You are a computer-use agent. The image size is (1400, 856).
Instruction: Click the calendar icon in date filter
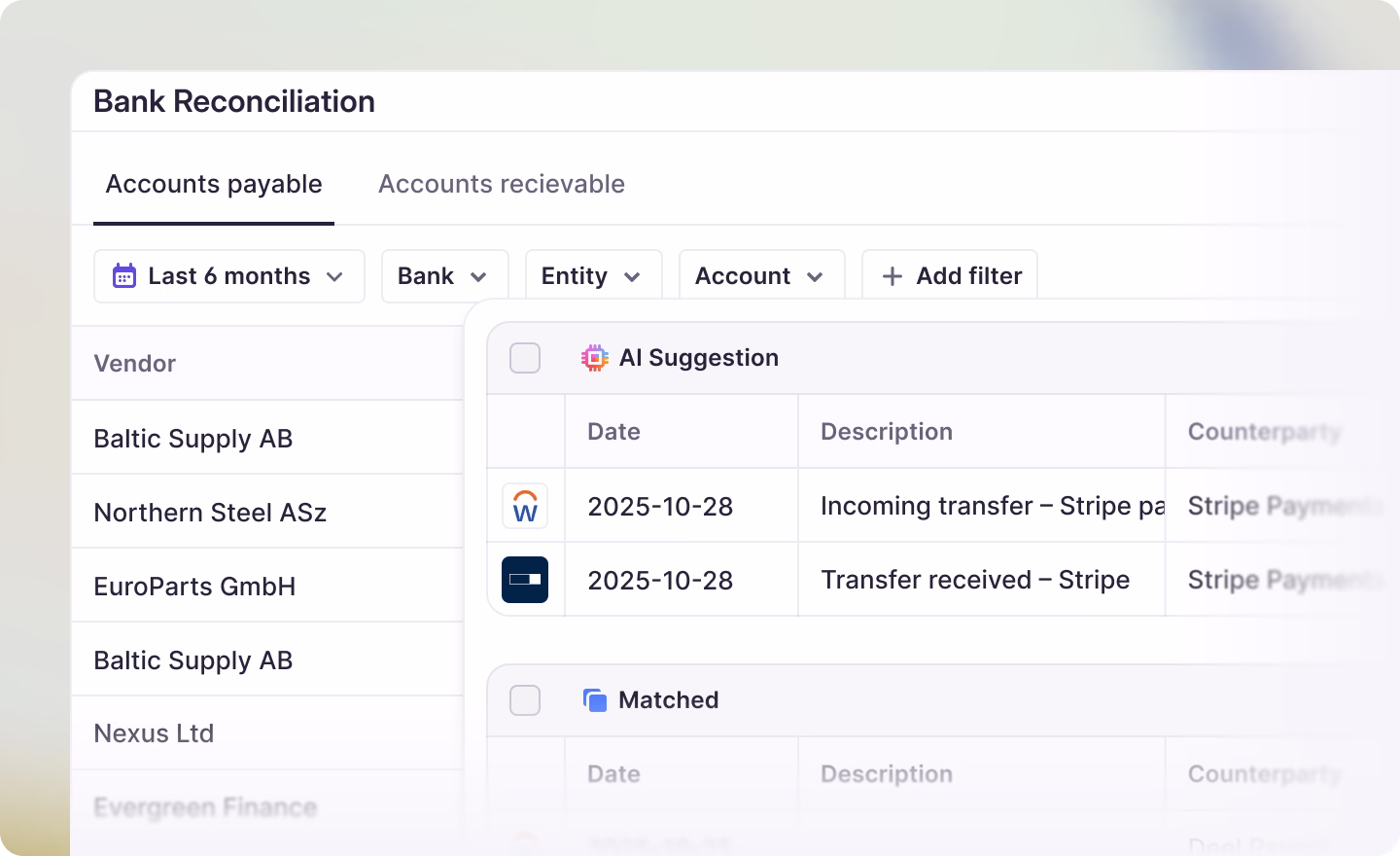[124, 276]
